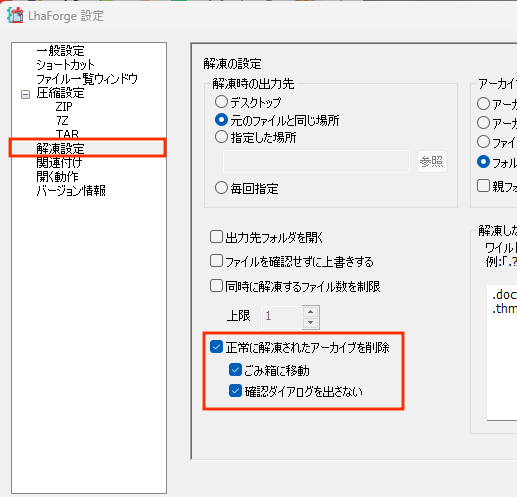
Task: Increase the 上限 value with up arrow
Action: [311, 312]
